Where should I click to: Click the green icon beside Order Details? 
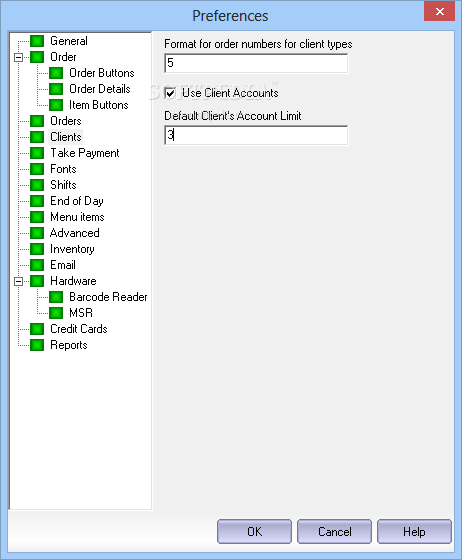(56, 89)
